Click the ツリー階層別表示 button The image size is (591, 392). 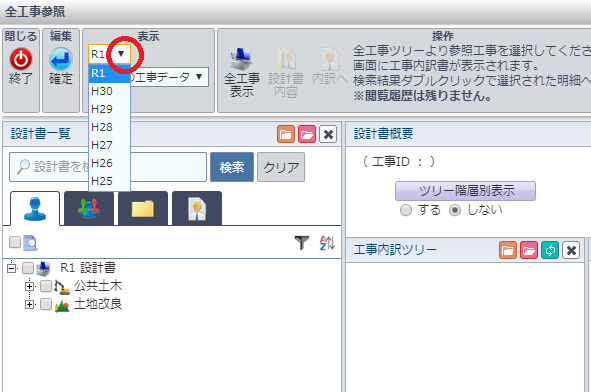(x=465, y=191)
